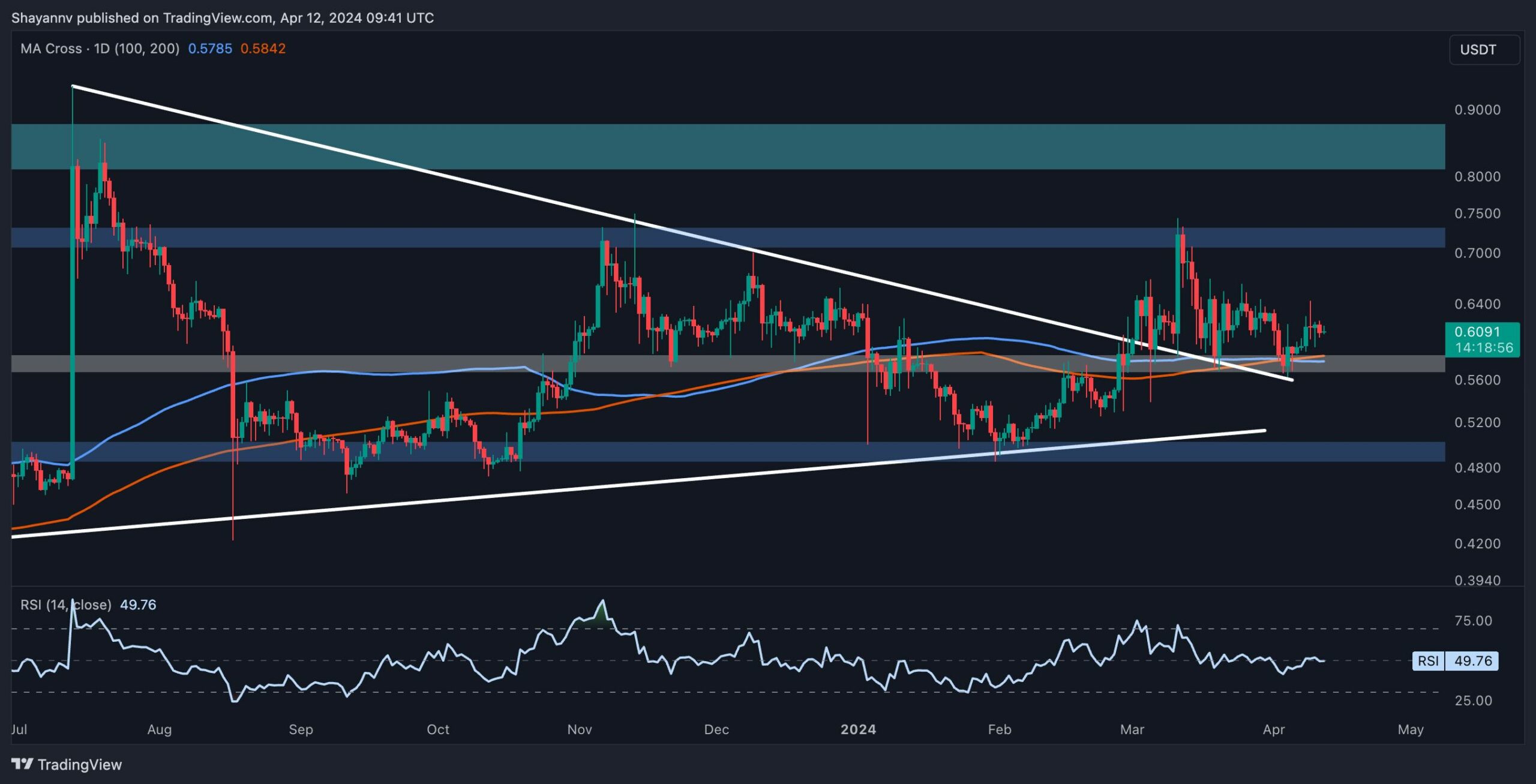
Task: Click the blue 0.5785 MA value
Action: (x=210, y=49)
